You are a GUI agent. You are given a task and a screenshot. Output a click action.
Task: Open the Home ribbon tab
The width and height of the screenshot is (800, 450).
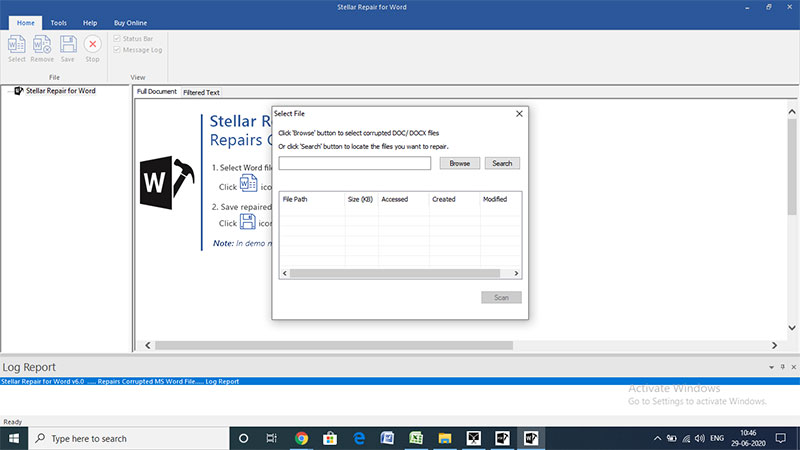click(x=26, y=23)
